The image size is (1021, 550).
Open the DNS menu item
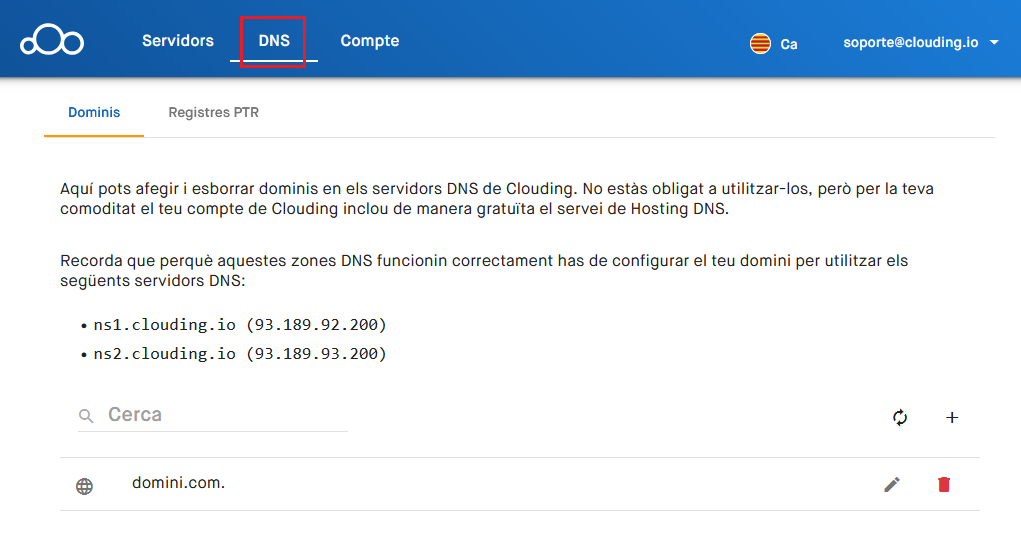tap(273, 40)
